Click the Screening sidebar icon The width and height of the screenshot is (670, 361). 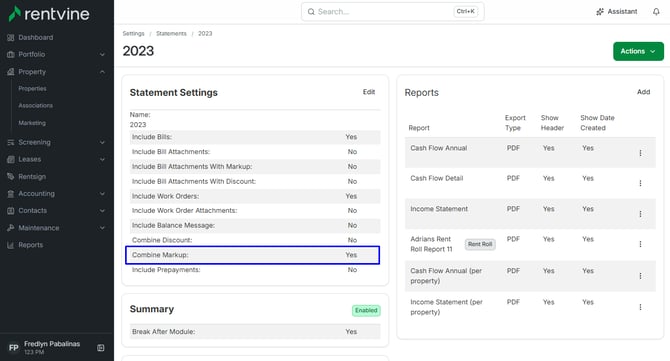(x=11, y=142)
